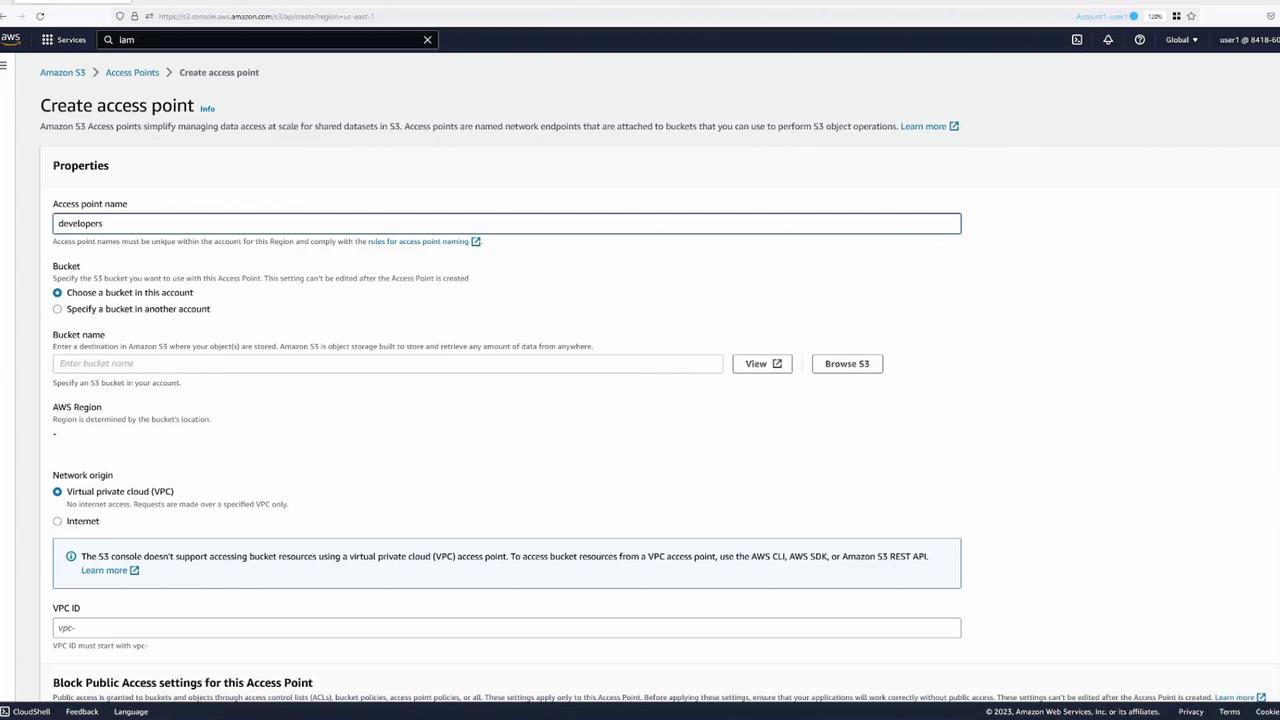Click the Services grid icon
The image size is (1280, 720).
(47, 40)
